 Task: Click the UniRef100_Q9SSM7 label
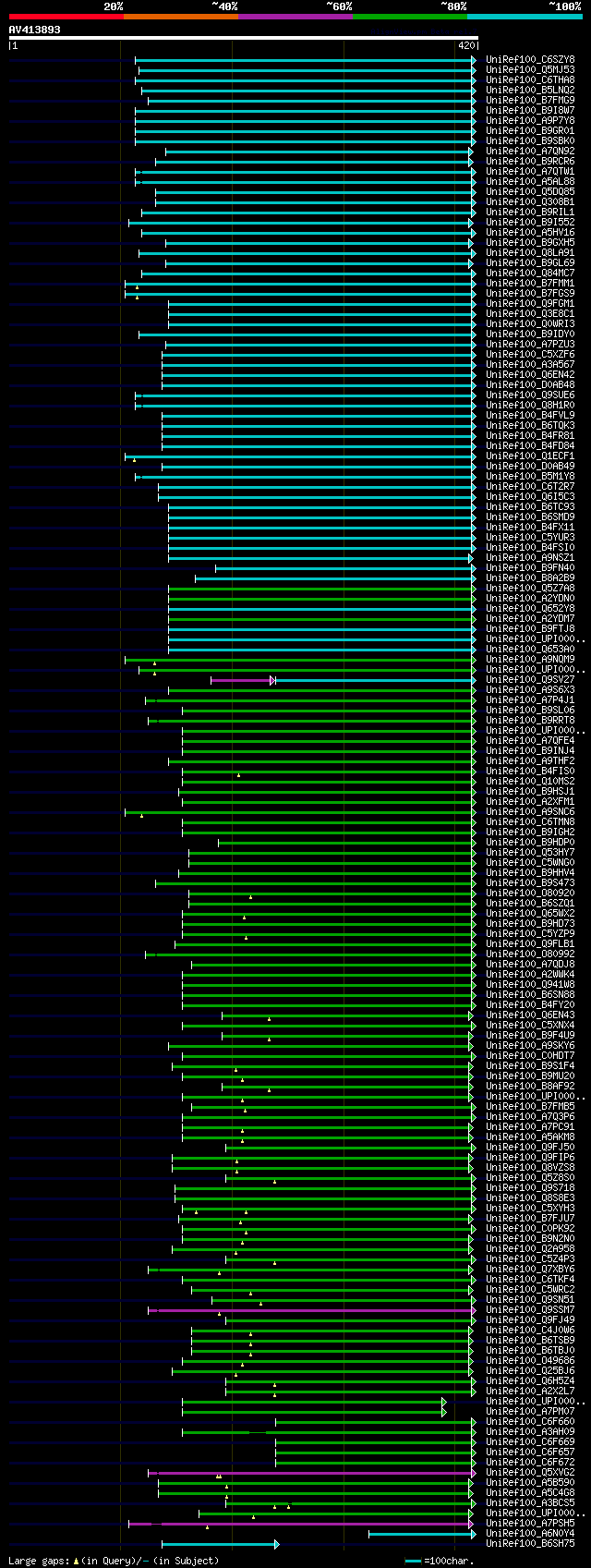530,1310
